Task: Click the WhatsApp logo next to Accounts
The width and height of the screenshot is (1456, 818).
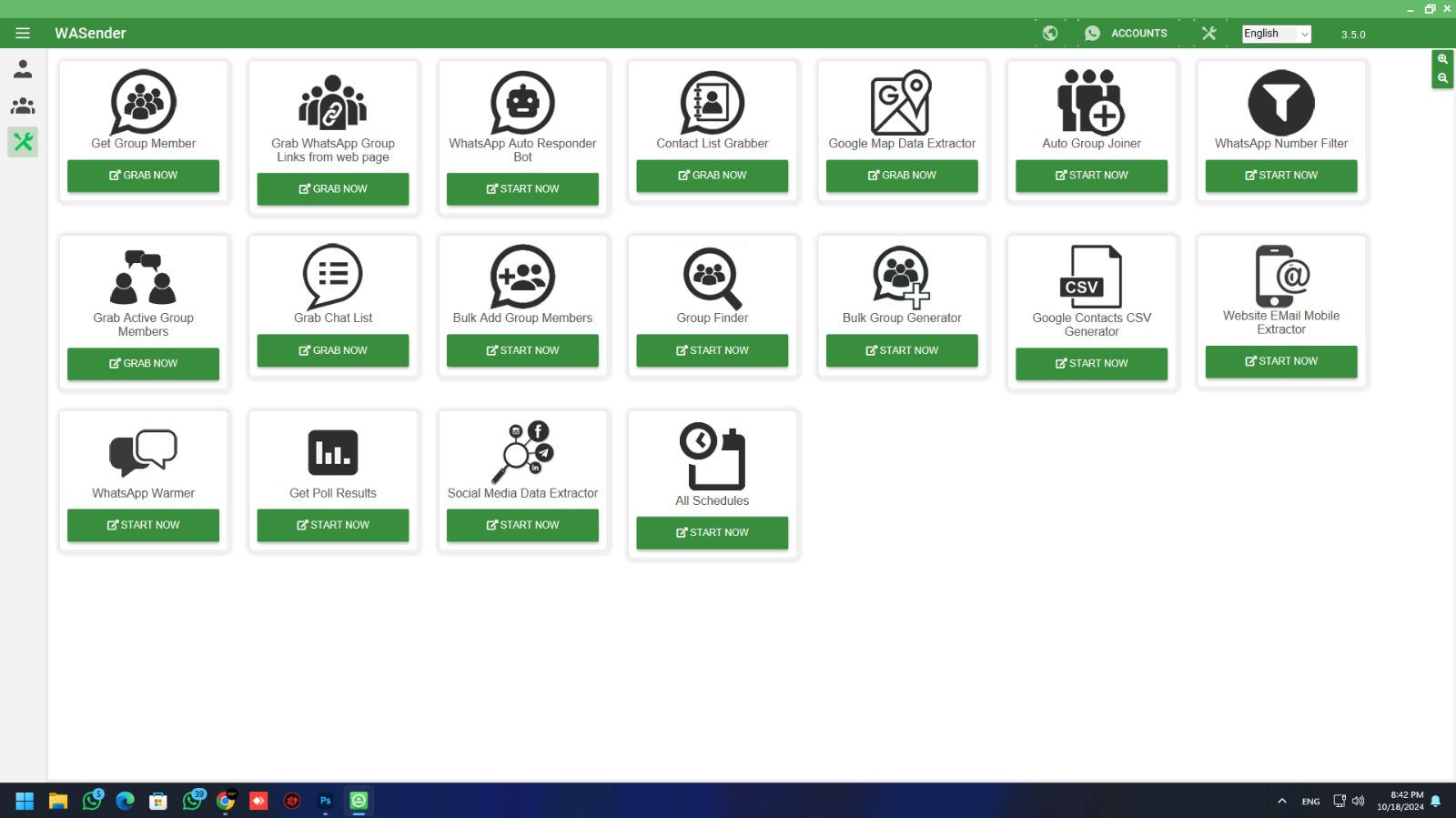Action: click(1092, 34)
